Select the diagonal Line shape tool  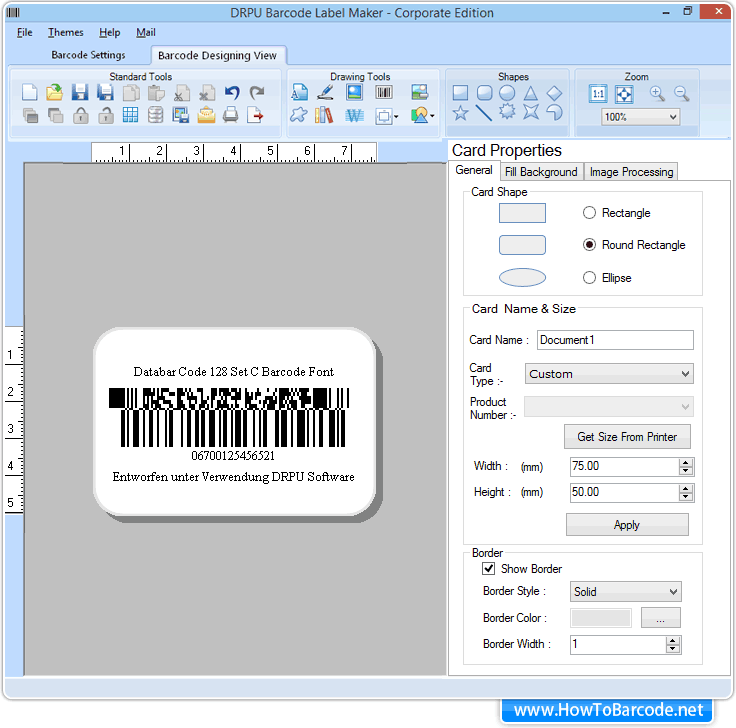coord(484,113)
